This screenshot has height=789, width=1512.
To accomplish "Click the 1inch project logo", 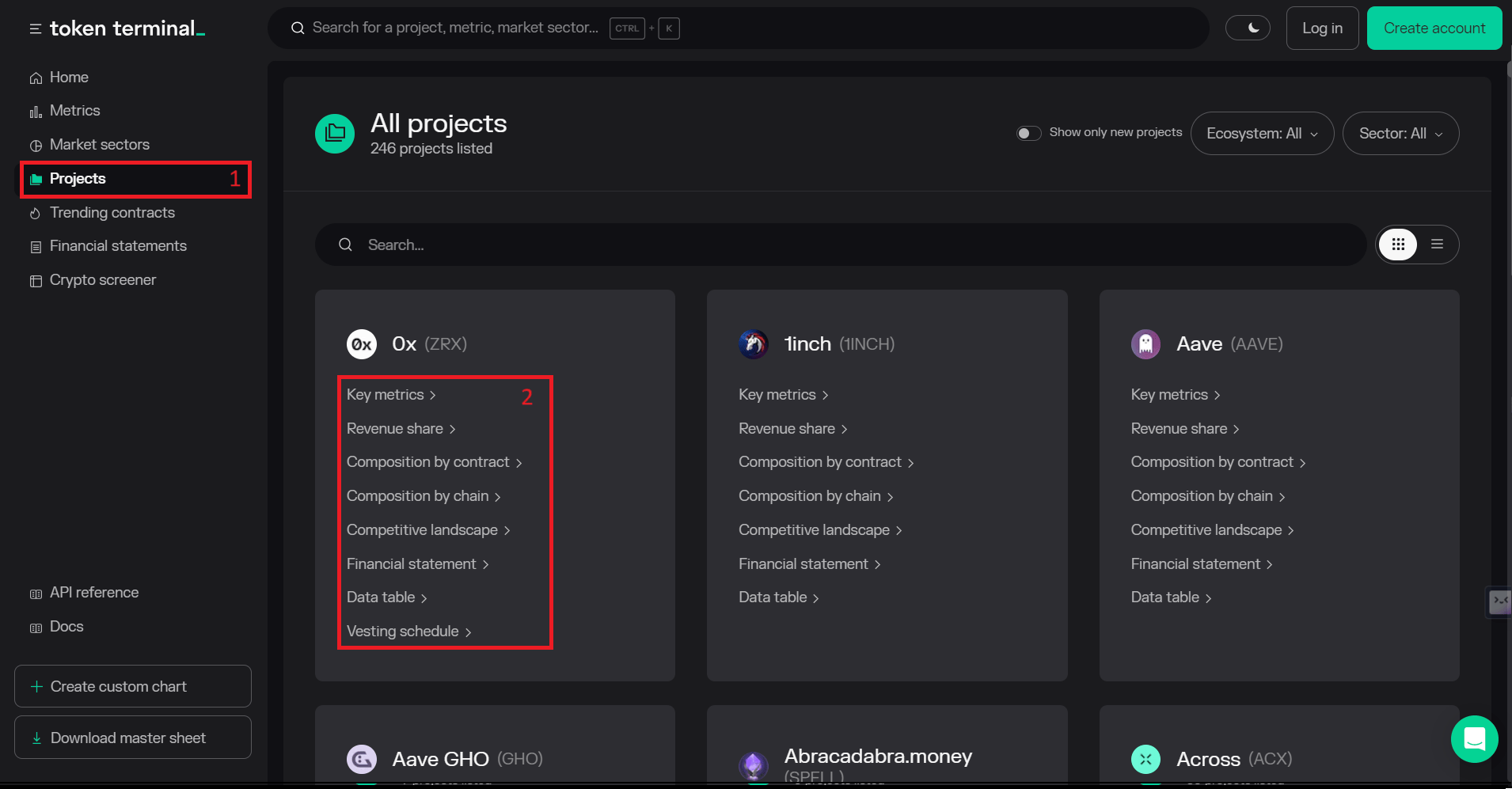I will [754, 344].
